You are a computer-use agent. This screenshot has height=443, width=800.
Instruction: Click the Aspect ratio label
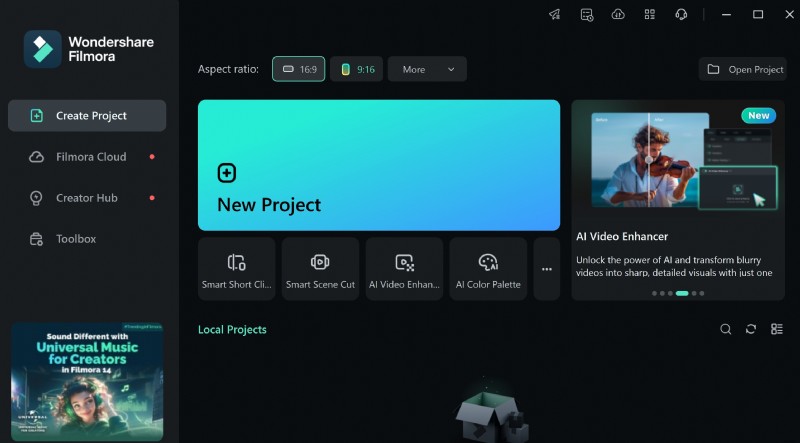(229, 69)
